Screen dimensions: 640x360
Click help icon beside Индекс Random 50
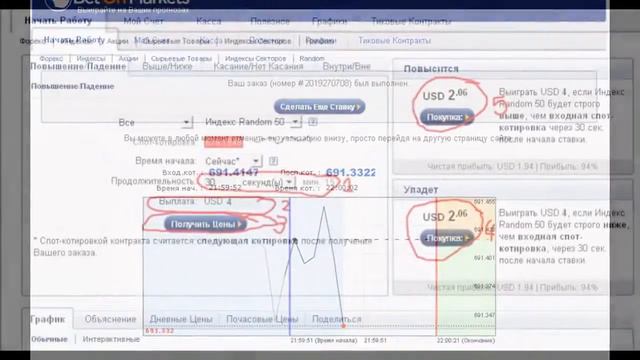click(x=313, y=122)
